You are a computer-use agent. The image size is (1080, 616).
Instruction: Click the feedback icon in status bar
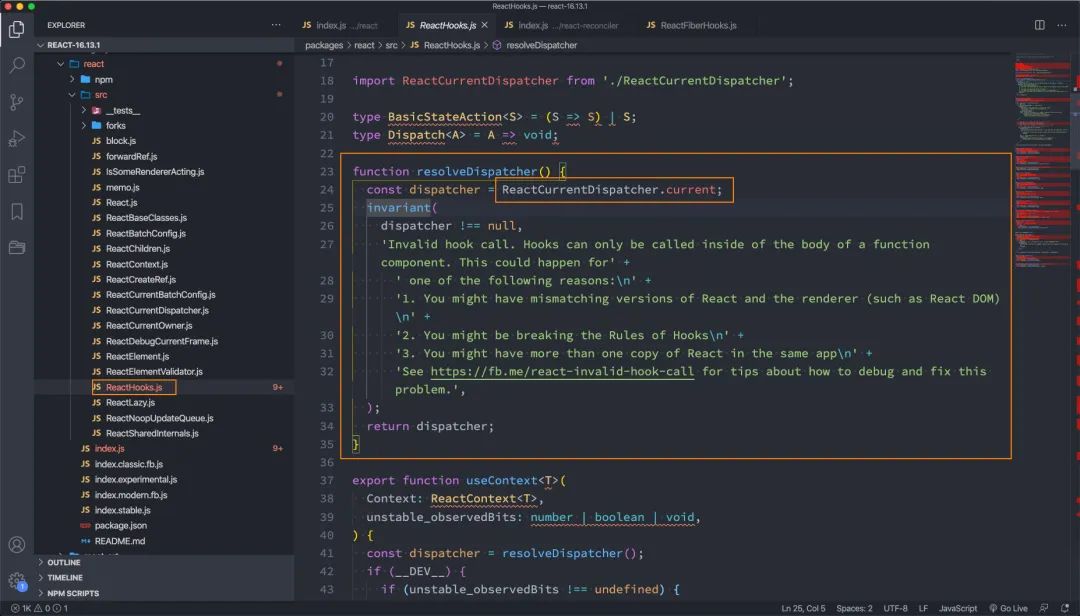coord(1044,608)
